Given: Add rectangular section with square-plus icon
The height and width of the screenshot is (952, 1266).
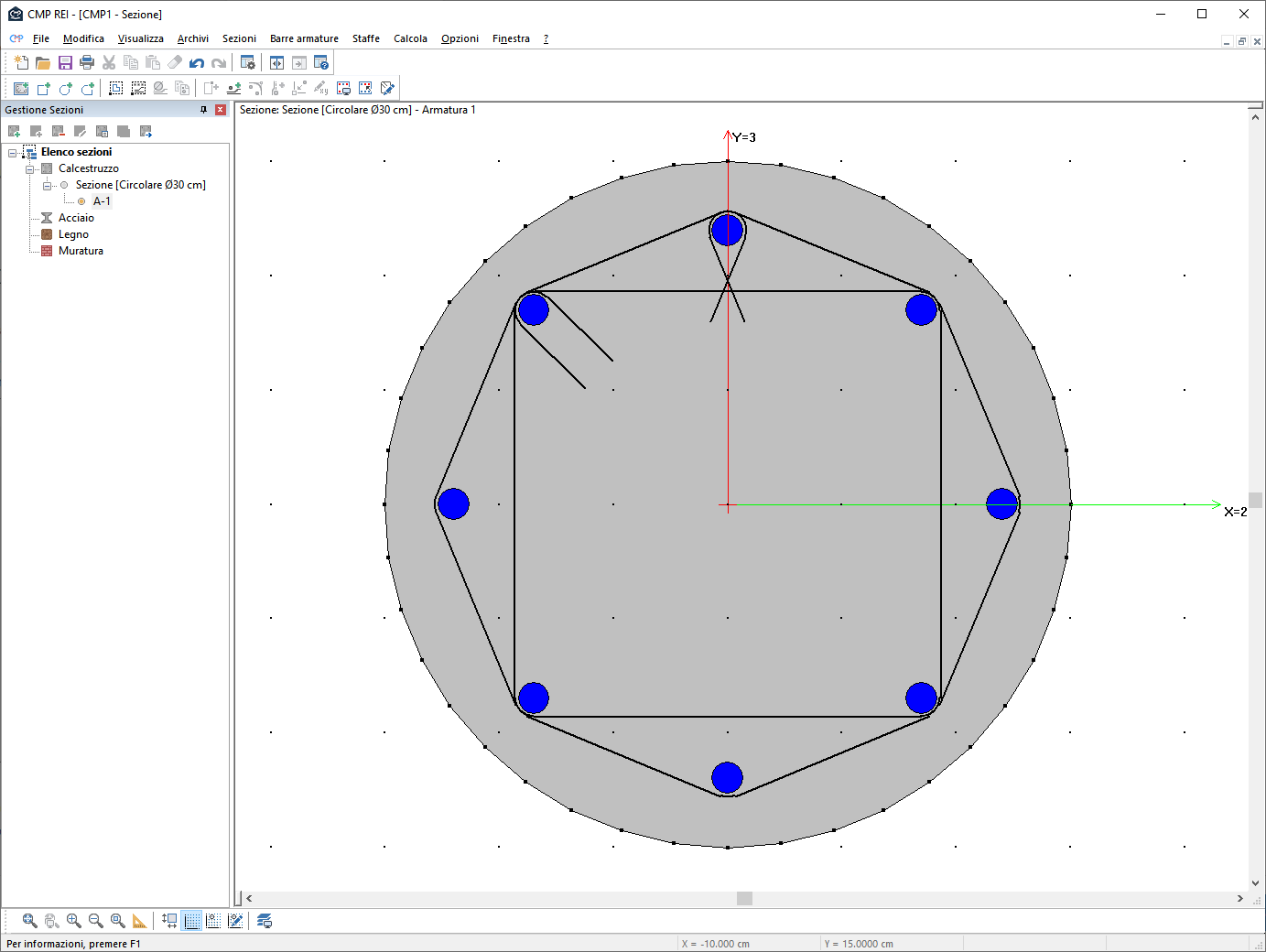Looking at the screenshot, I should [43, 88].
